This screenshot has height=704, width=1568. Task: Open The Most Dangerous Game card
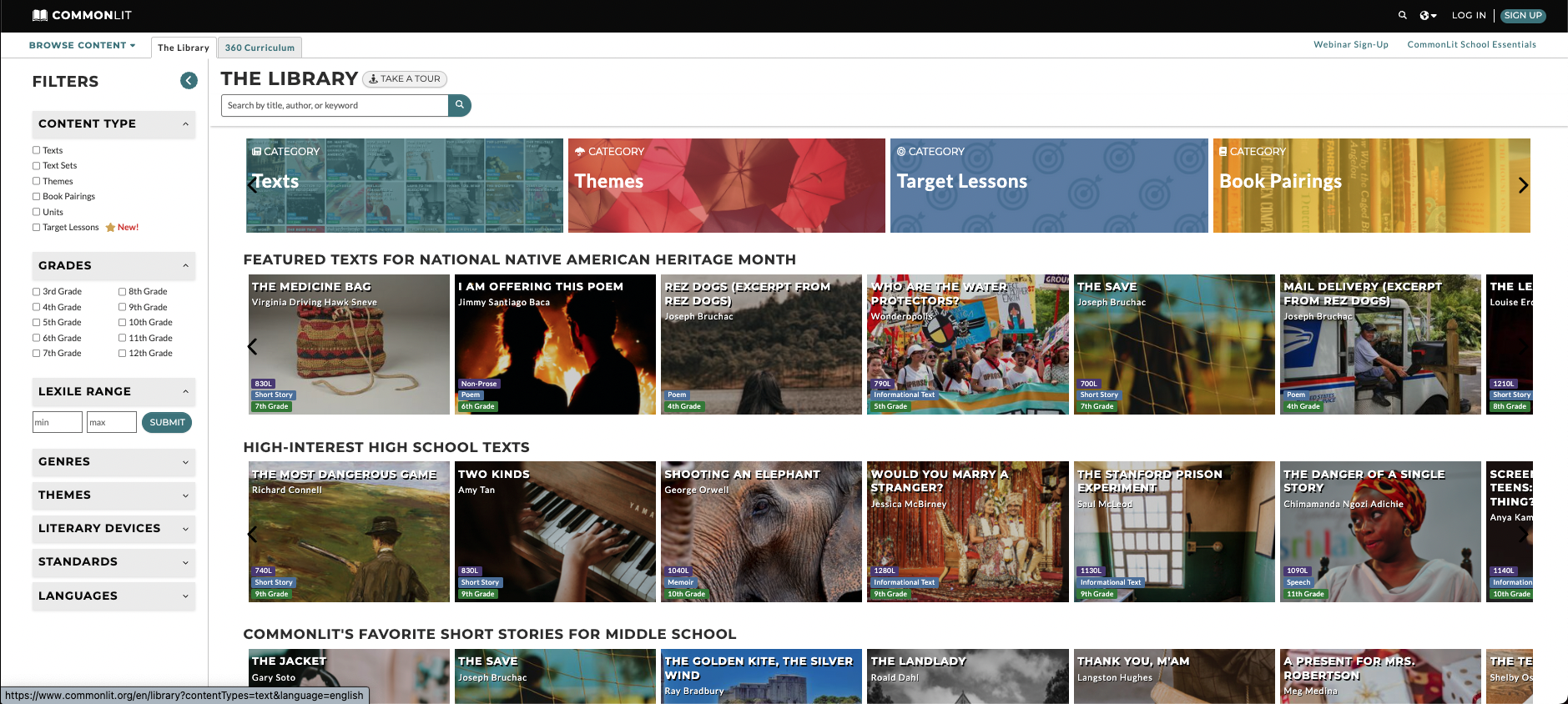[348, 532]
